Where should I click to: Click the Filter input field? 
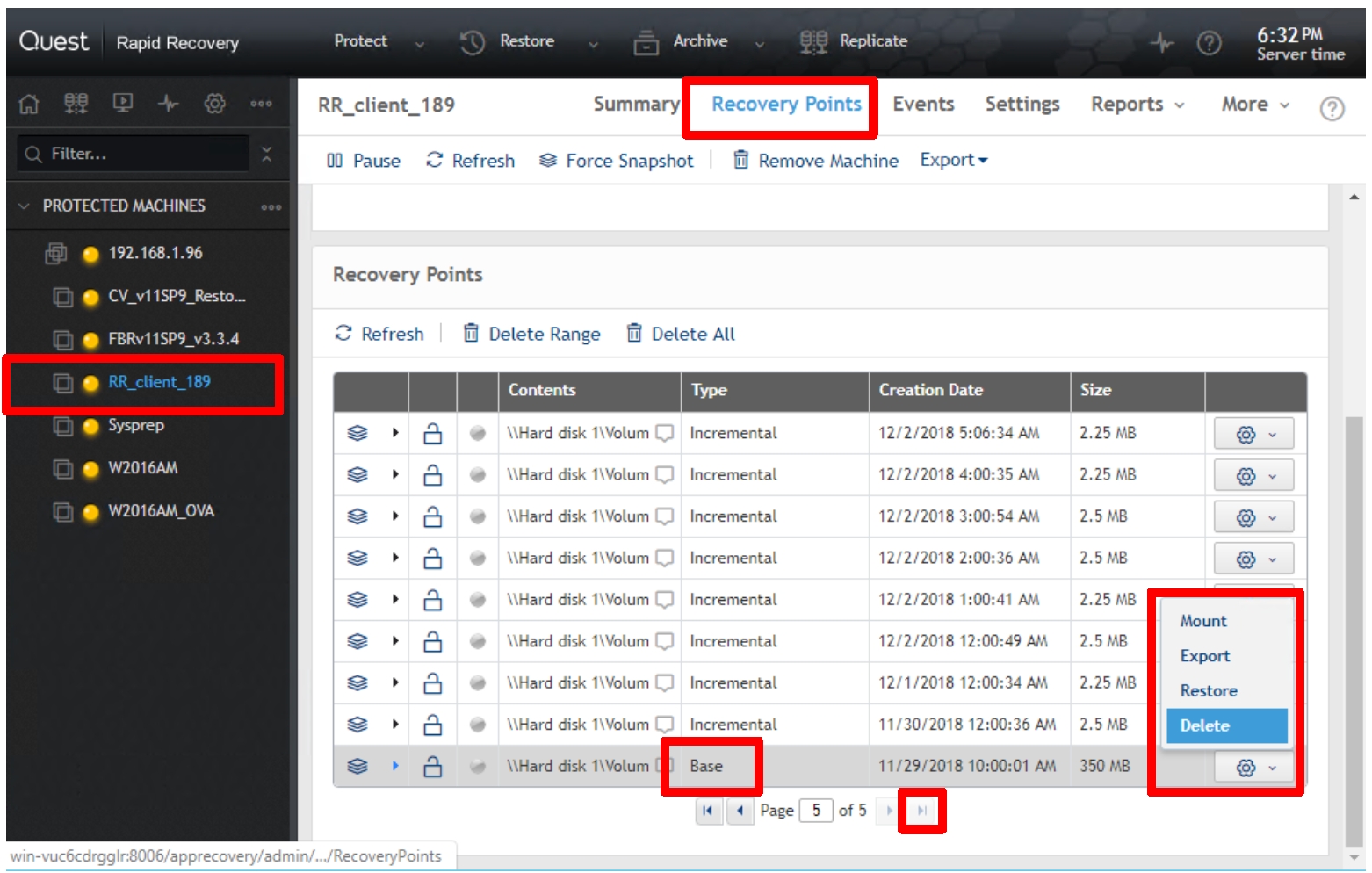134,154
